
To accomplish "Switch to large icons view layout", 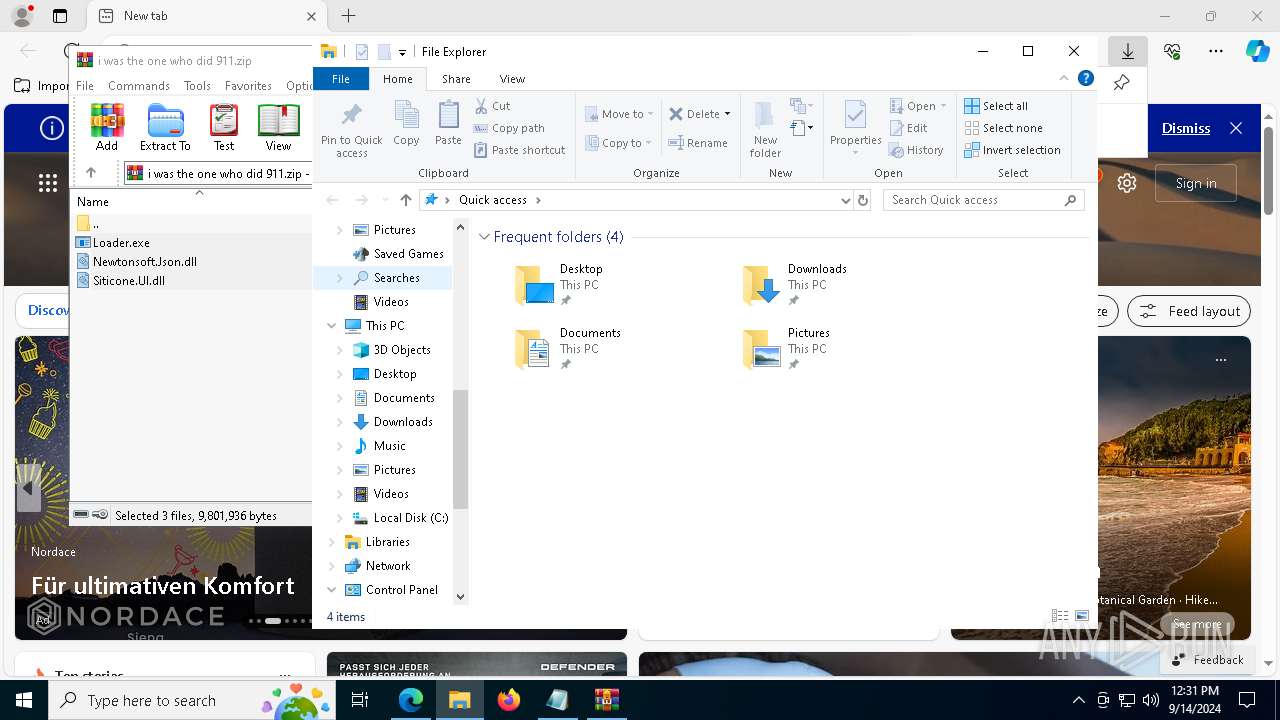I will pos(1081,616).
